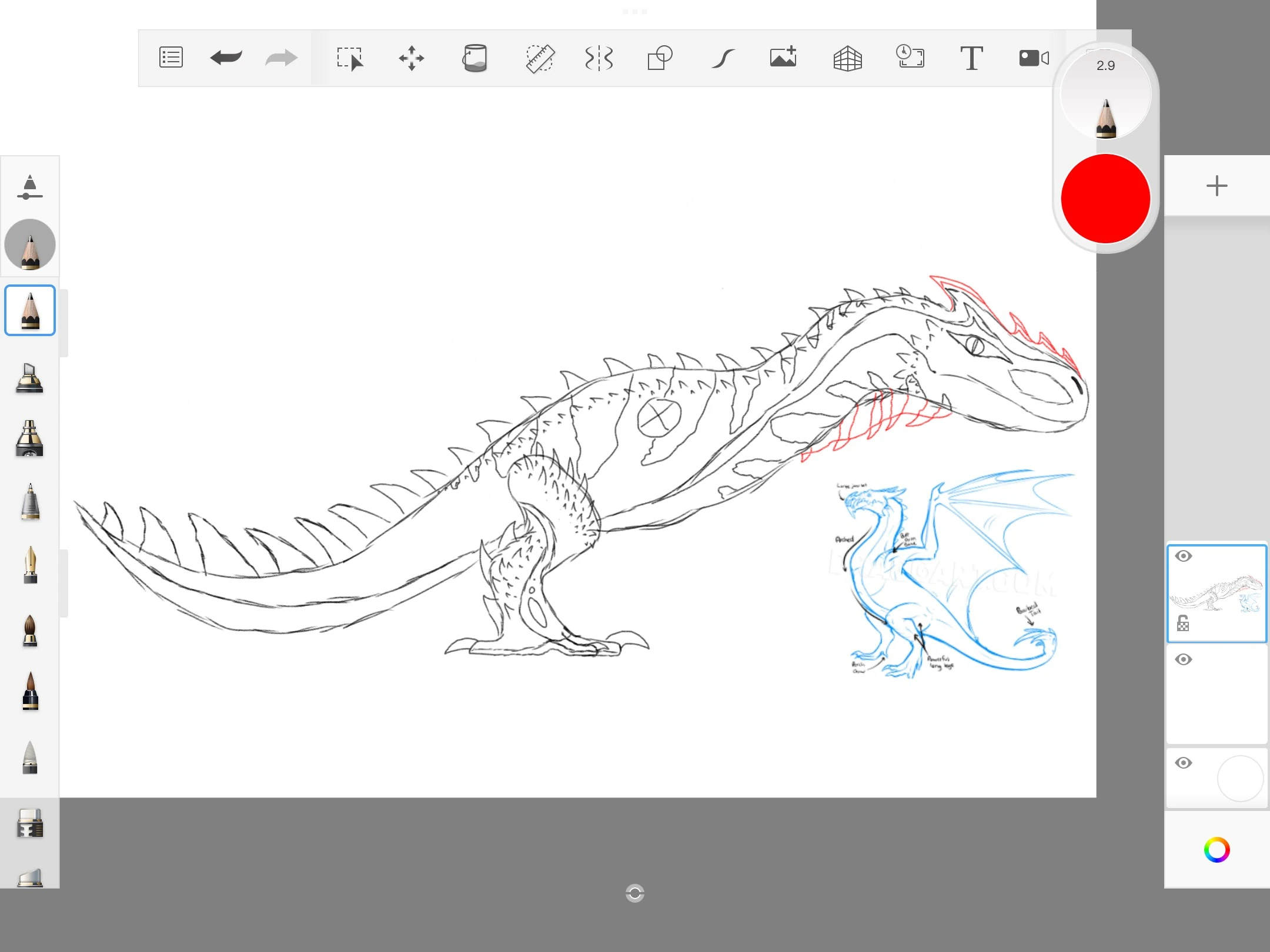The height and width of the screenshot is (952, 1270).
Task: Open the Ruler tool options
Action: click(x=540, y=58)
